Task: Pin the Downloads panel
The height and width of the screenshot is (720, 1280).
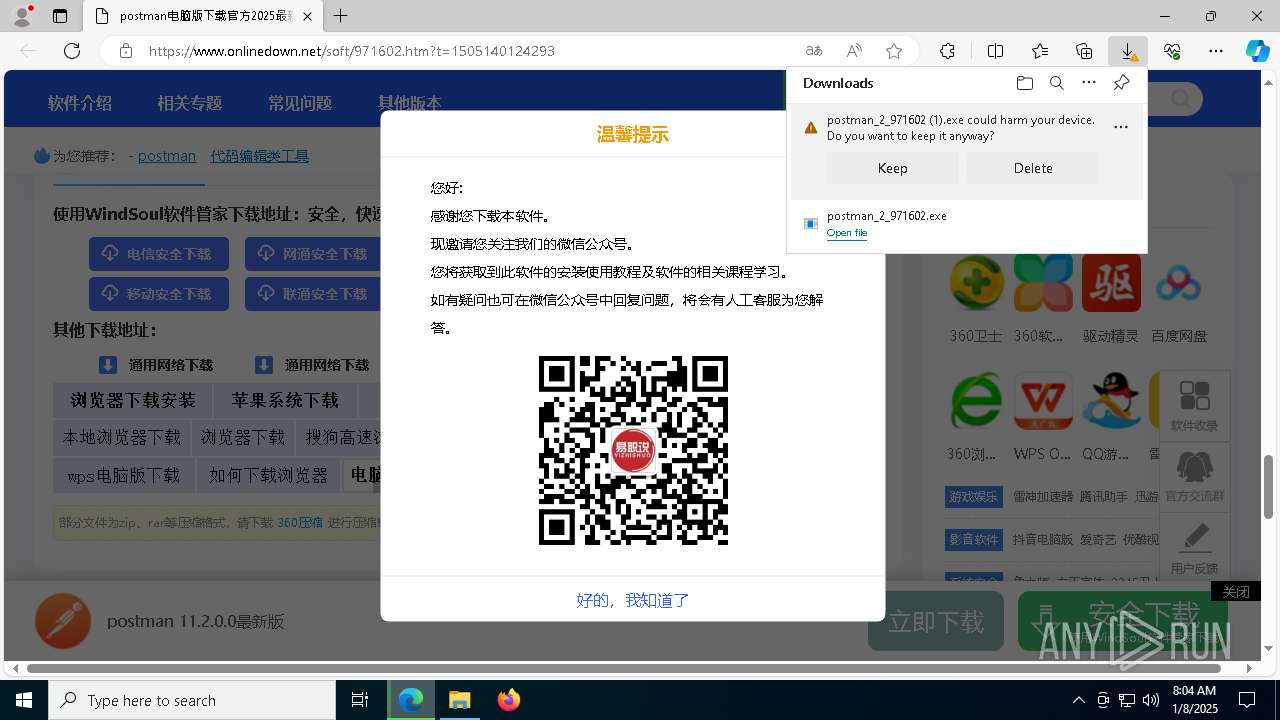Action: [1121, 83]
